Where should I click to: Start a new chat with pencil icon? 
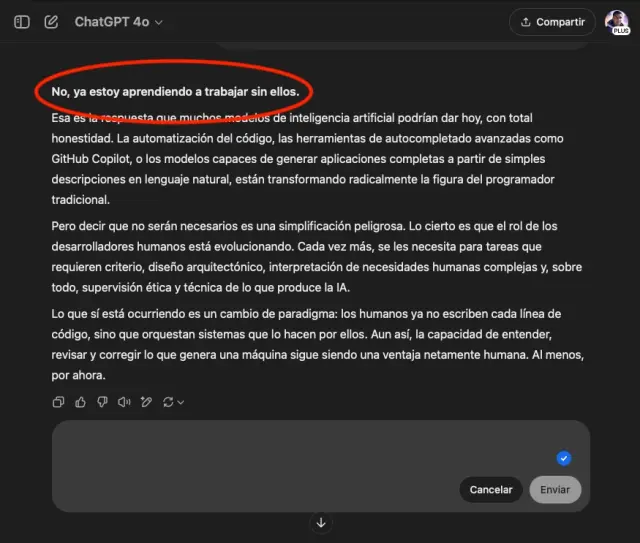[x=51, y=22]
